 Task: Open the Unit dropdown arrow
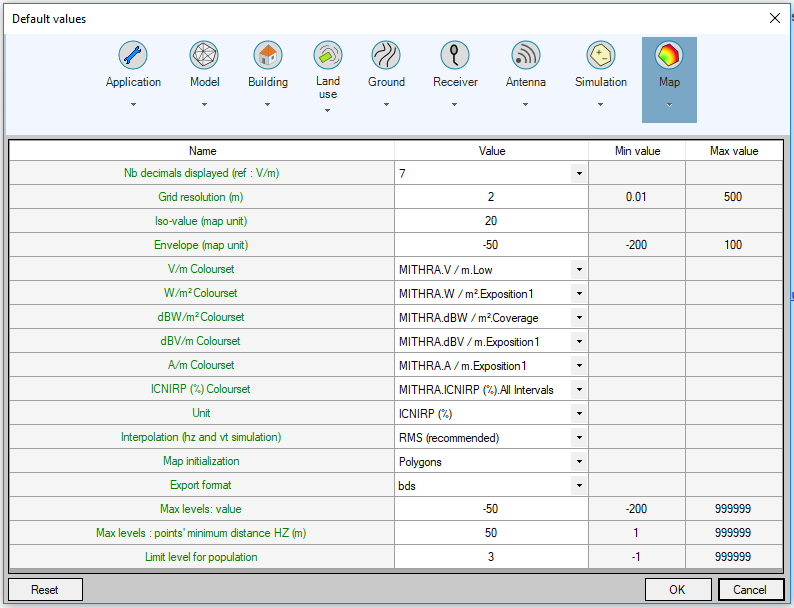pos(579,414)
